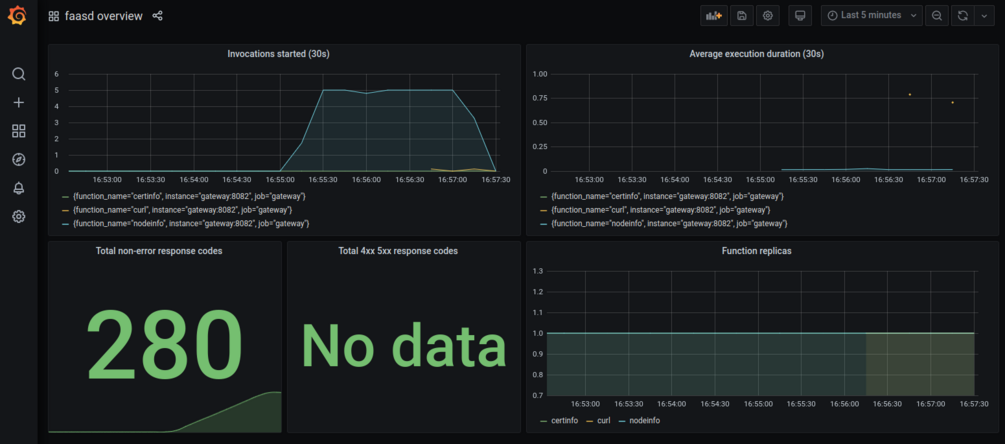Open the sidebar Dashboards squares icon

[x=19, y=131]
